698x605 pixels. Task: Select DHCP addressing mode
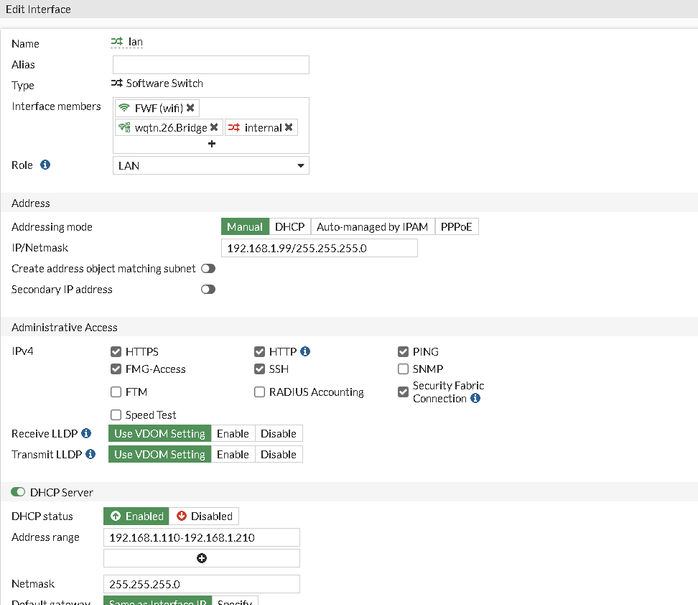coord(290,227)
